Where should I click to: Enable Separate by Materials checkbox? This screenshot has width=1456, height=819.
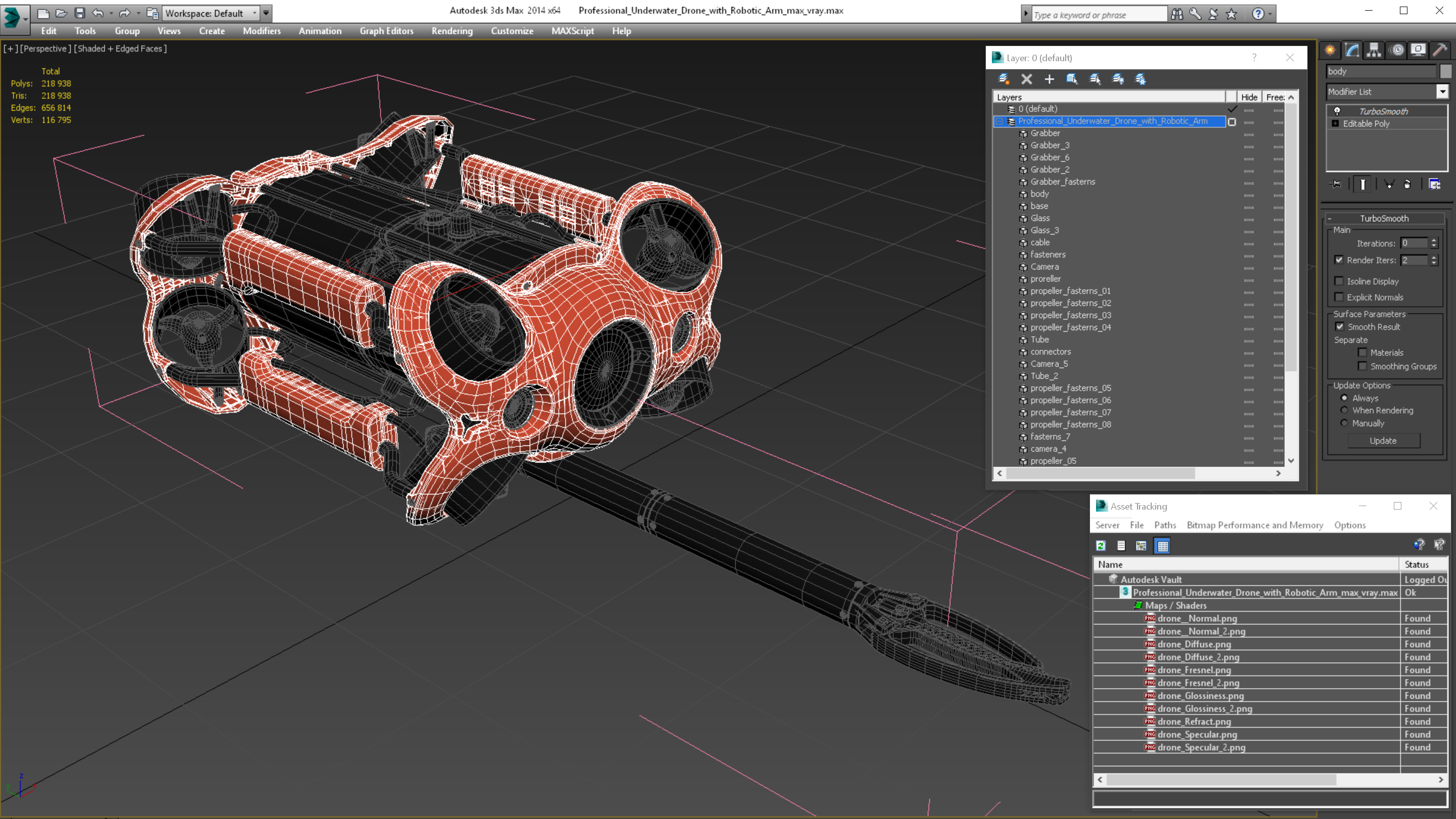1363,352
